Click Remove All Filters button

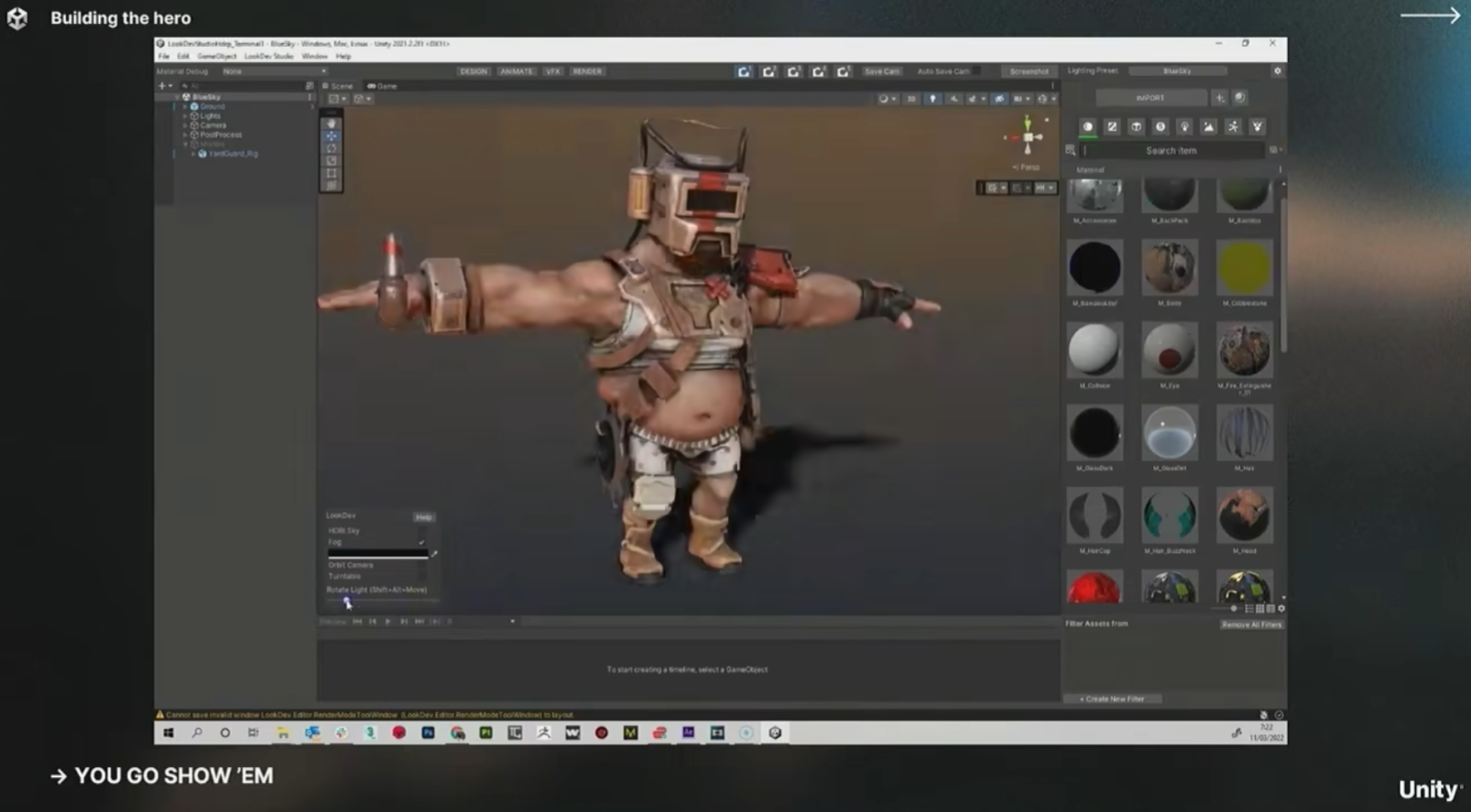(1251, 624)
